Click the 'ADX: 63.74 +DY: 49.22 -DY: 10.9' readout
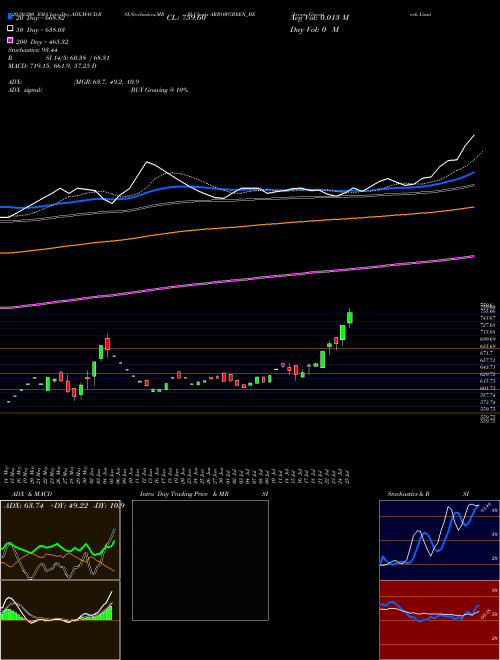The image size is (500, 660). (64, 506)
